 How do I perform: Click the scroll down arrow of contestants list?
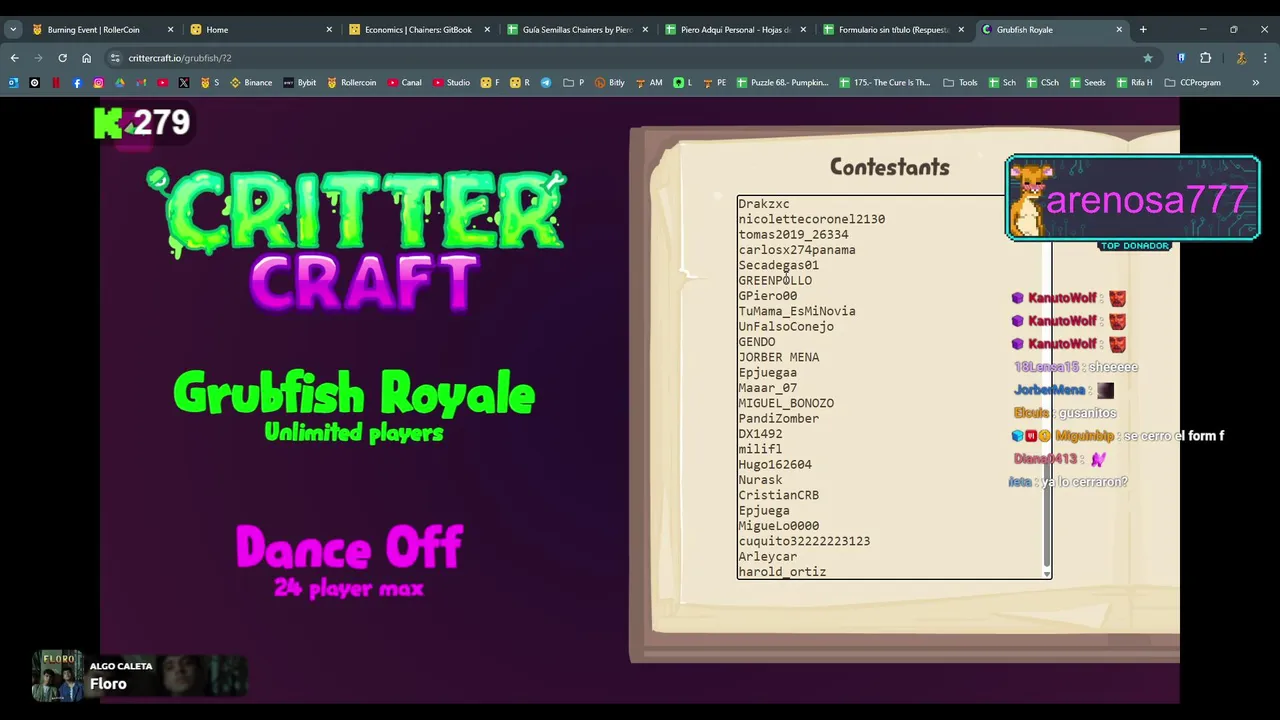pos(1047,573)
